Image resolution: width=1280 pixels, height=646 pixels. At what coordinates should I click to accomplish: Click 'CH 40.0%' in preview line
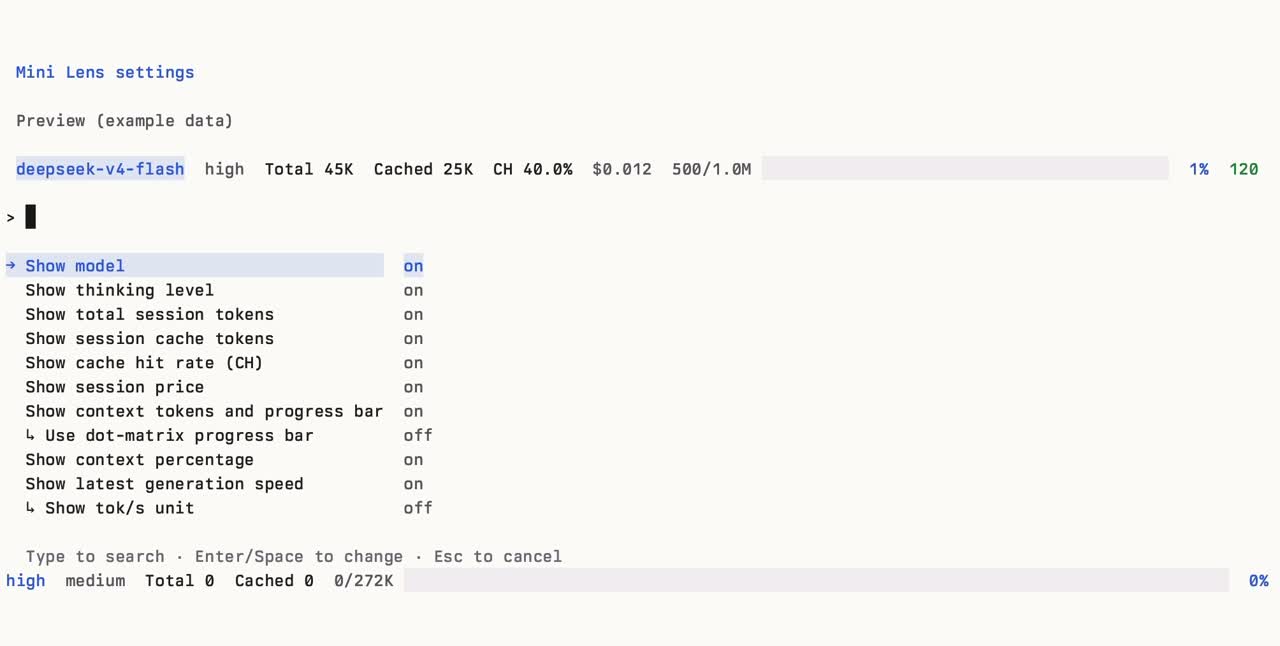533,169
